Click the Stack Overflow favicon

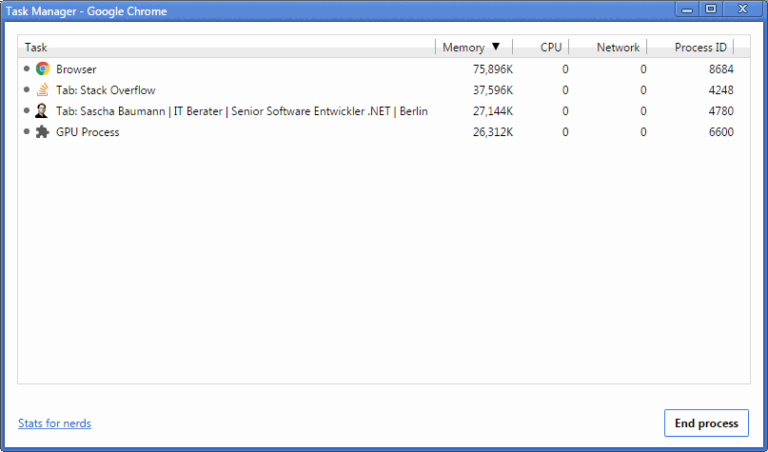coord(43,90)
